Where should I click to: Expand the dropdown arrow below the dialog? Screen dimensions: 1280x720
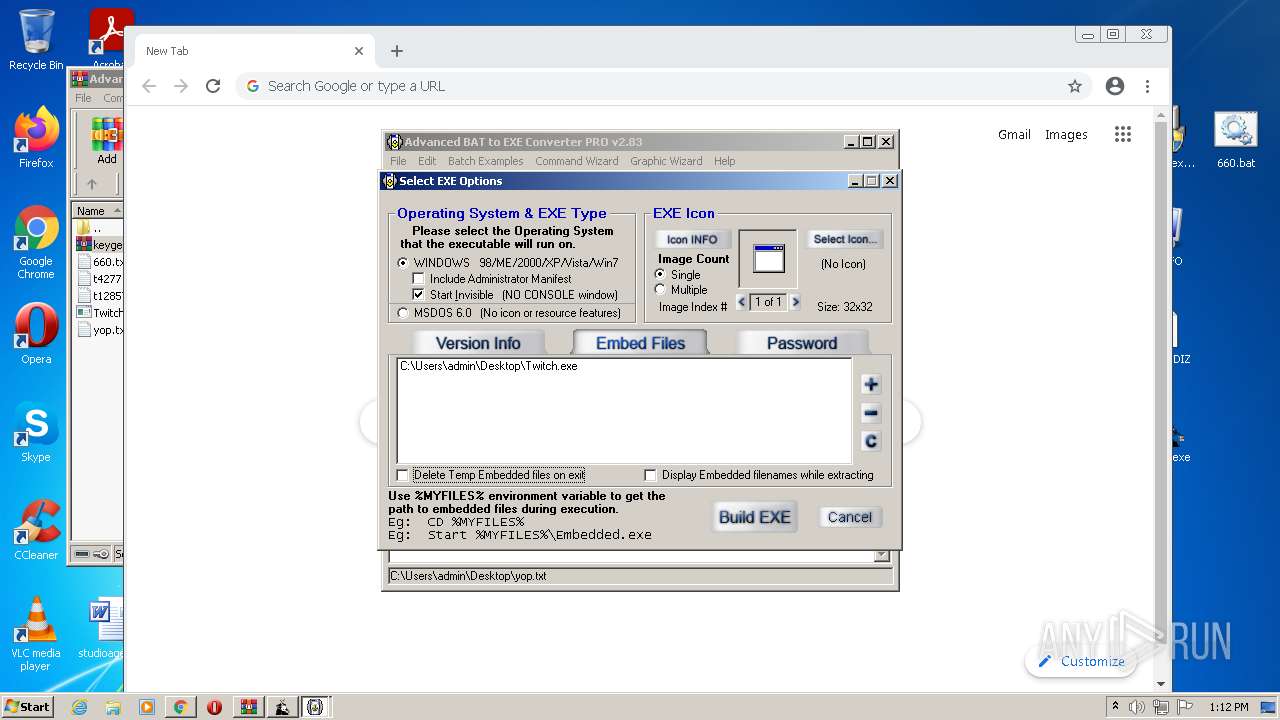pos(881,556)
